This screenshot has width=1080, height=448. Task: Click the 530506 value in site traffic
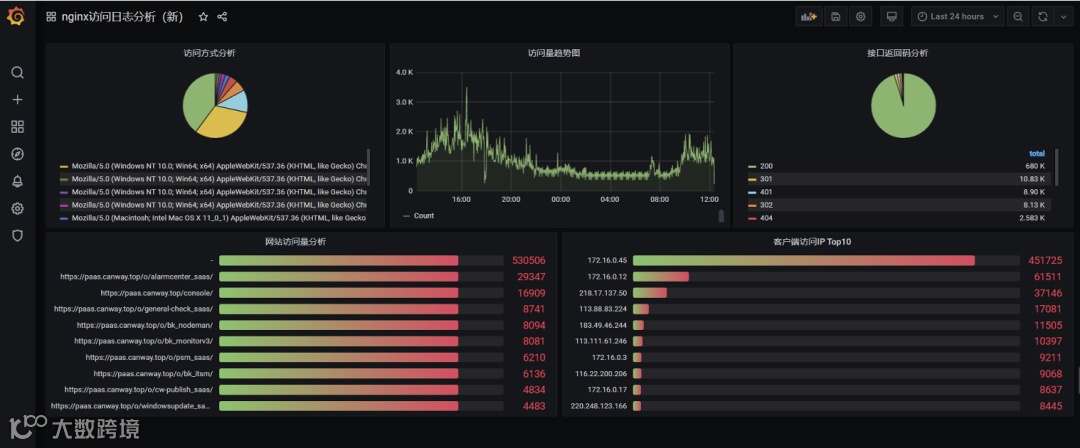coord(528,261)
